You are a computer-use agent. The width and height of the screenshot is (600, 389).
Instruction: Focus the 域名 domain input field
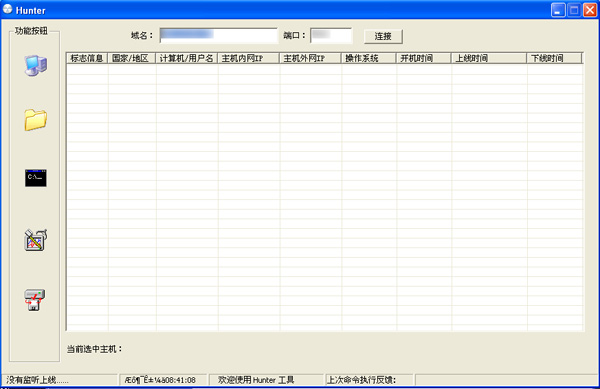pos(218,36)
